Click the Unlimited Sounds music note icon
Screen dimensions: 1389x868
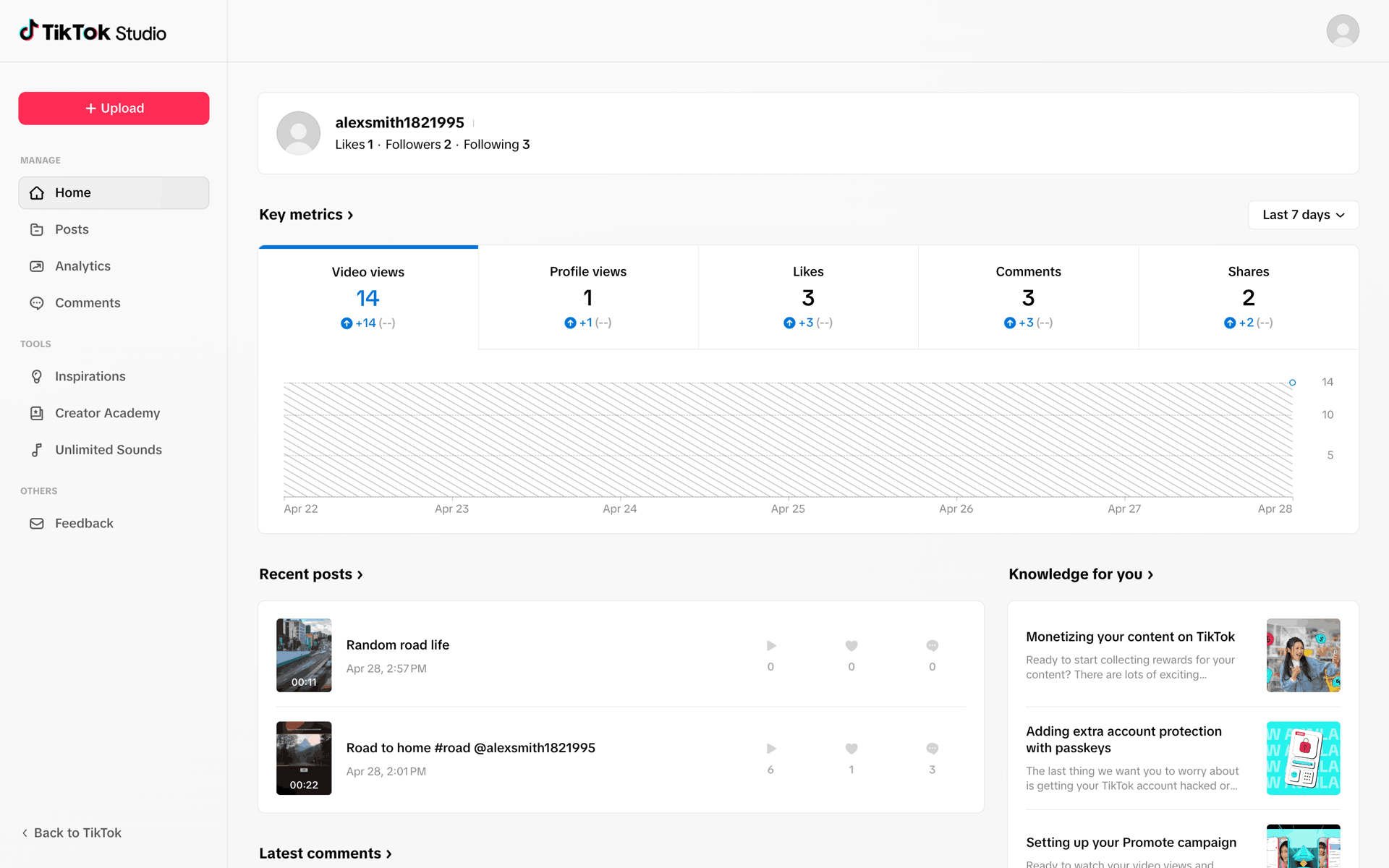[x=37, y=450]
